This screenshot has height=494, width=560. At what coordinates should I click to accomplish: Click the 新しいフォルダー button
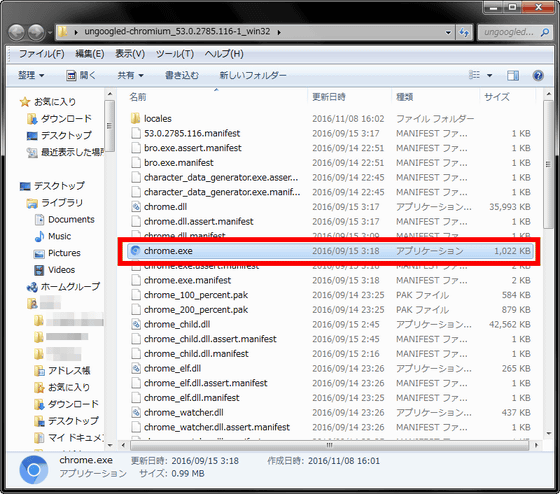253,75
